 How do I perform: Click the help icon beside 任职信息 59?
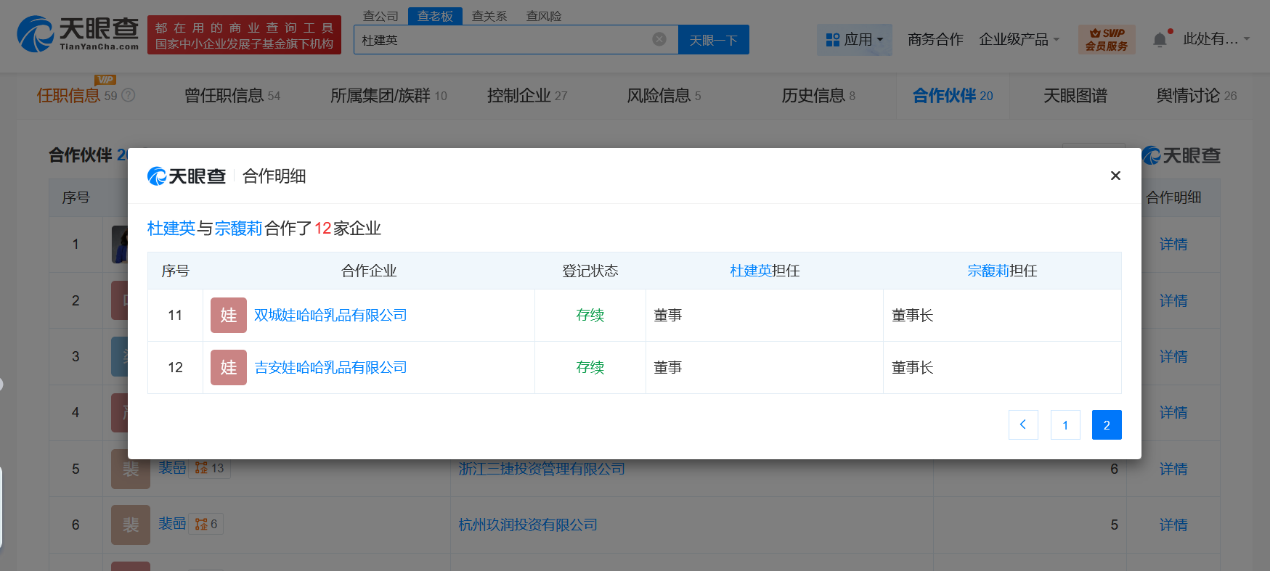[128, 96]
